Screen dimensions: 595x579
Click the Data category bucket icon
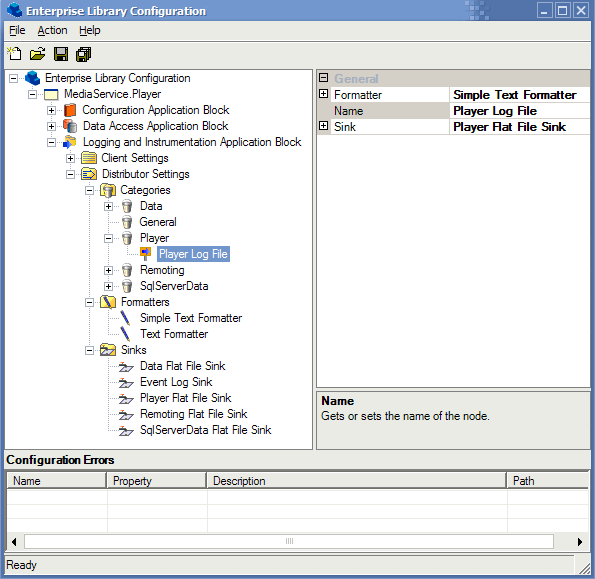tap(127, 206)
